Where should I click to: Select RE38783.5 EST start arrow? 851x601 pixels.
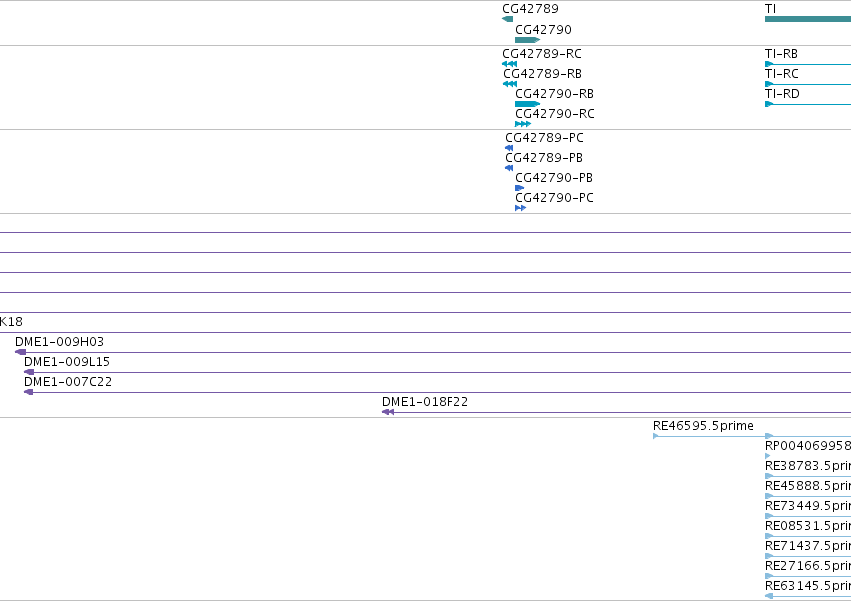[x=769, y=477]
